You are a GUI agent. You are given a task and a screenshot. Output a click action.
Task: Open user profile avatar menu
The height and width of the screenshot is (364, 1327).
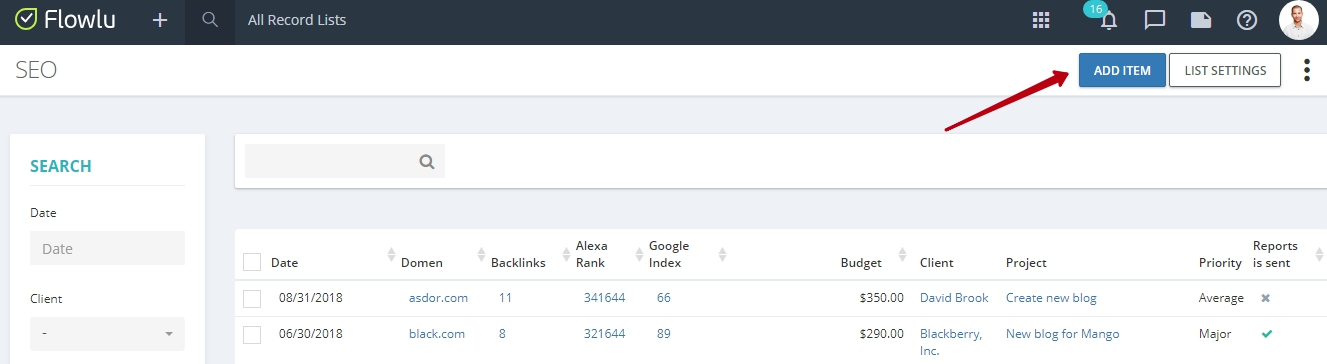1298,20
